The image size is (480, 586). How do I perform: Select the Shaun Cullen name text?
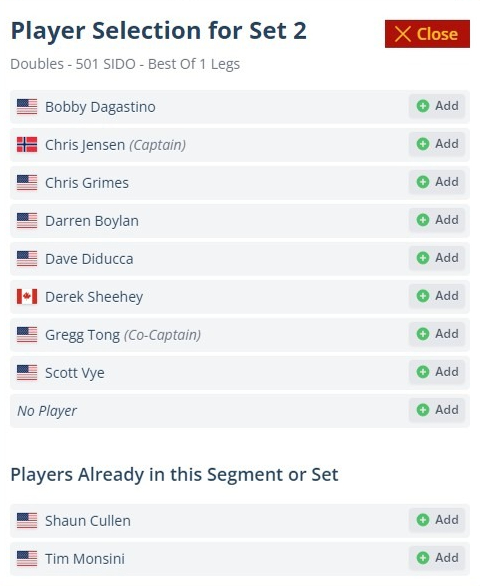(x=88, y=521)
